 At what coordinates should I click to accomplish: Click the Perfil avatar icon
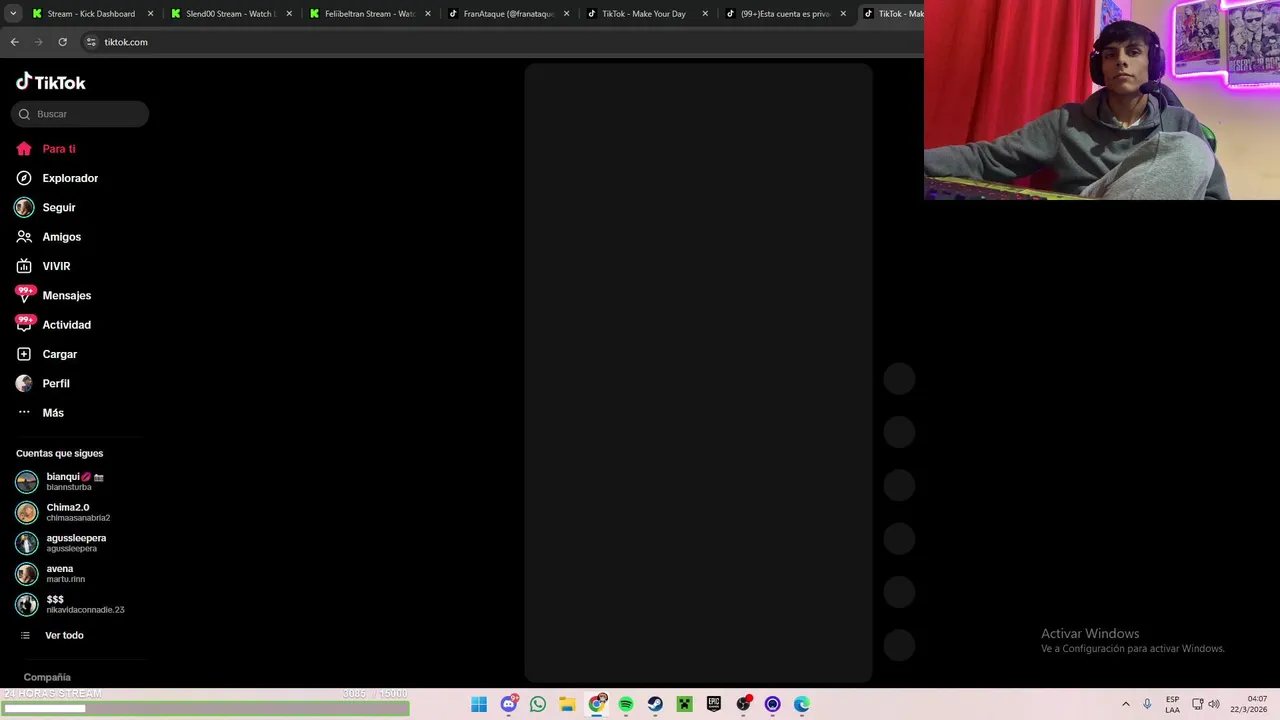click(24, 383)
